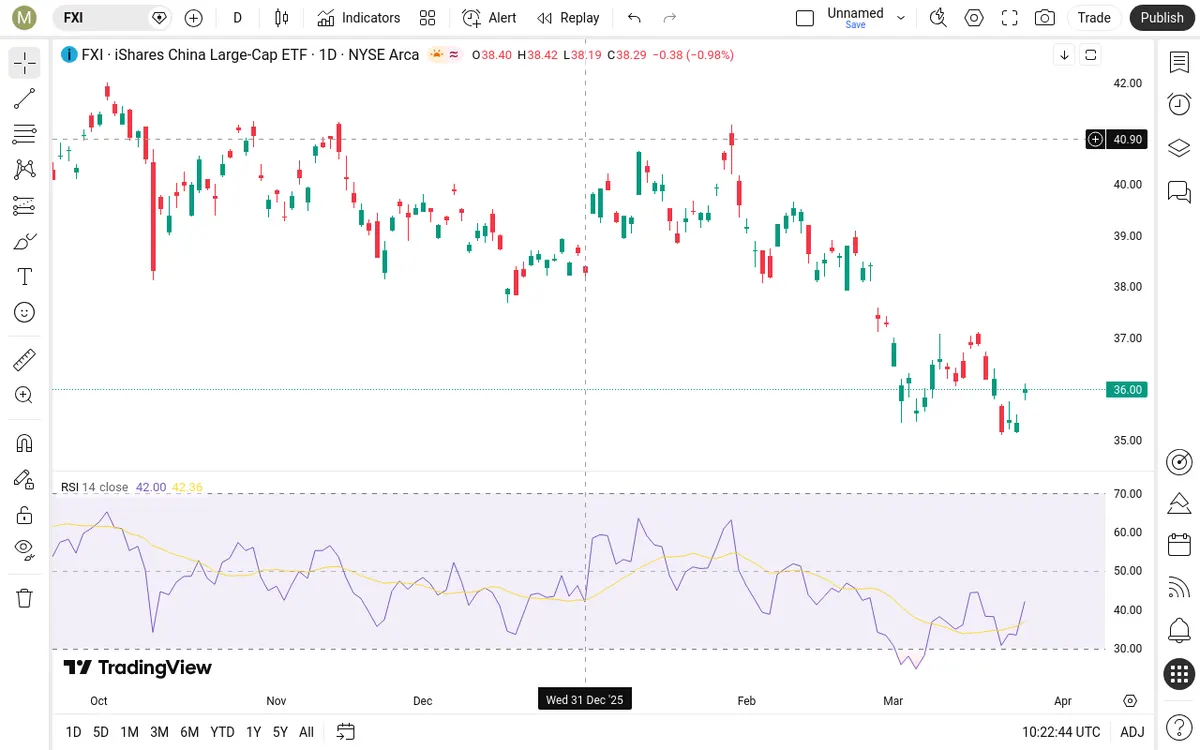This screenshot has width=1200, height=750.
Task: Open indicator templates grid
Action: coord(428,17)
